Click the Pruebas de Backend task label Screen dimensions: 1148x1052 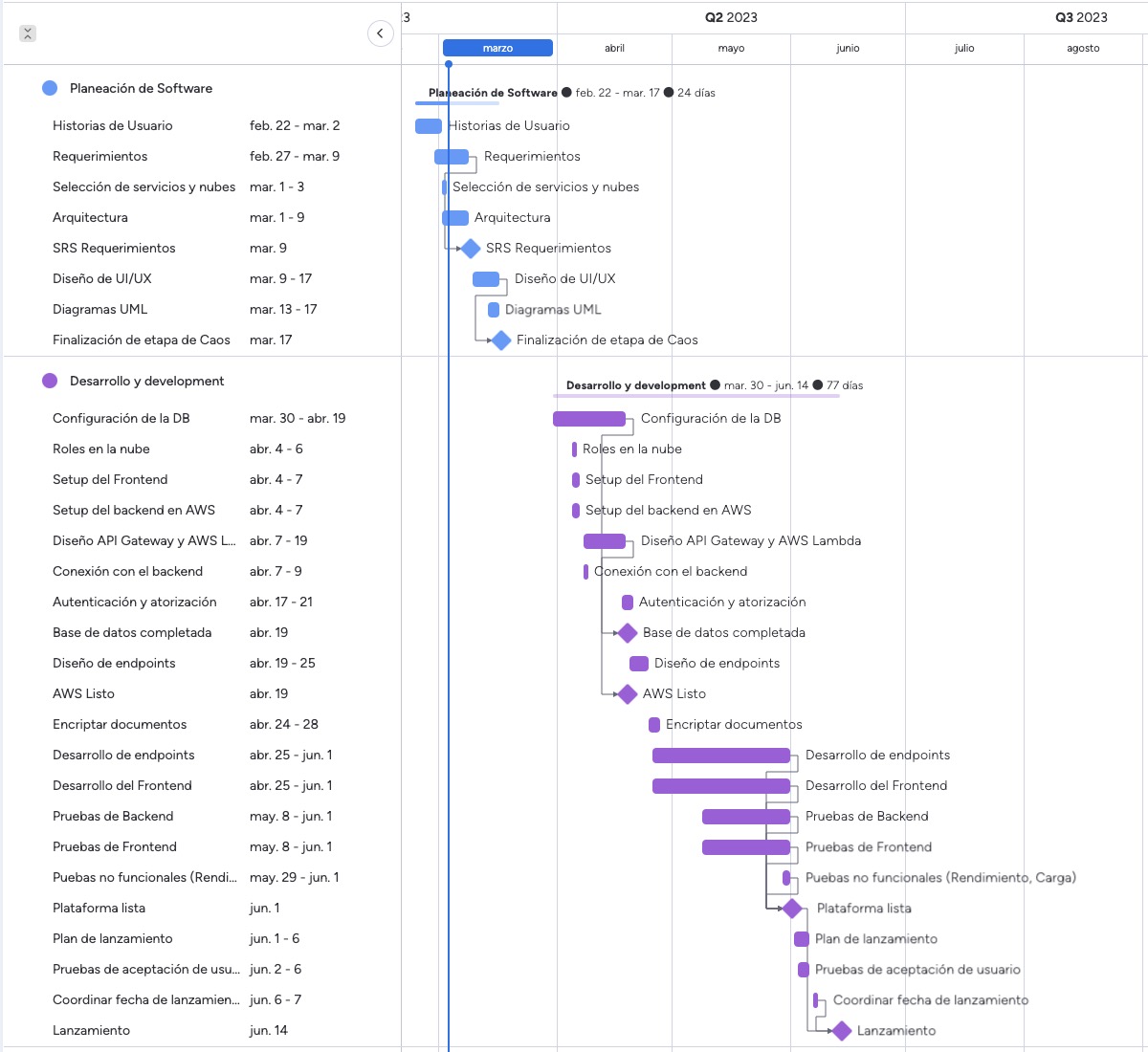[112, 816]
